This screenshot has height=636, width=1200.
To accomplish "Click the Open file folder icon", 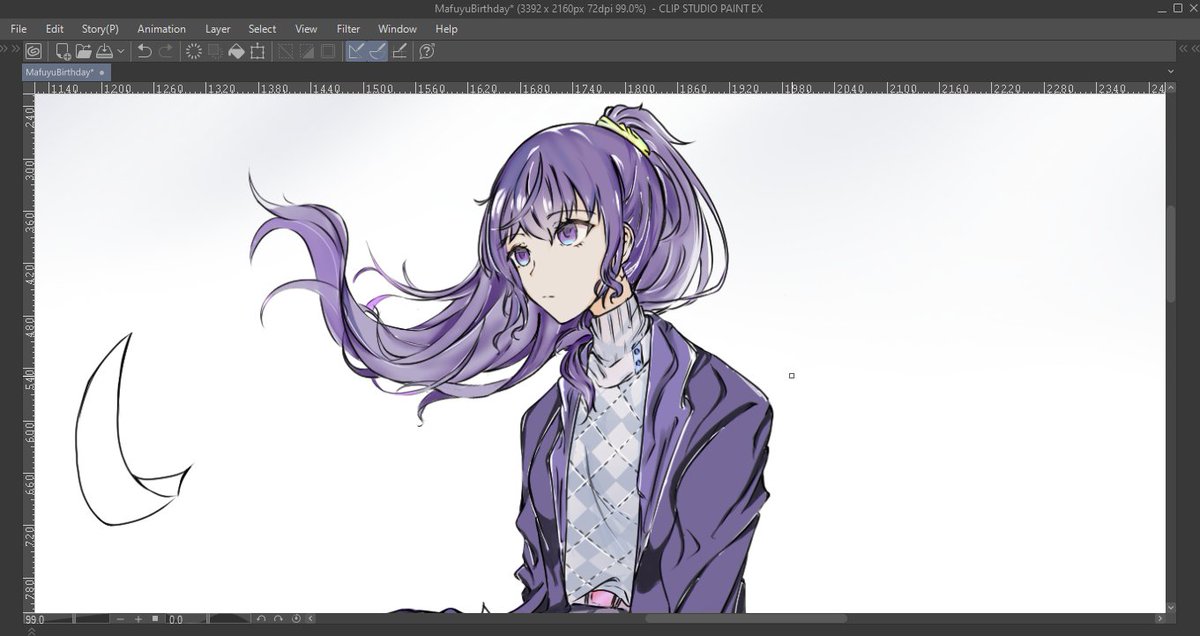I will 83,51.
